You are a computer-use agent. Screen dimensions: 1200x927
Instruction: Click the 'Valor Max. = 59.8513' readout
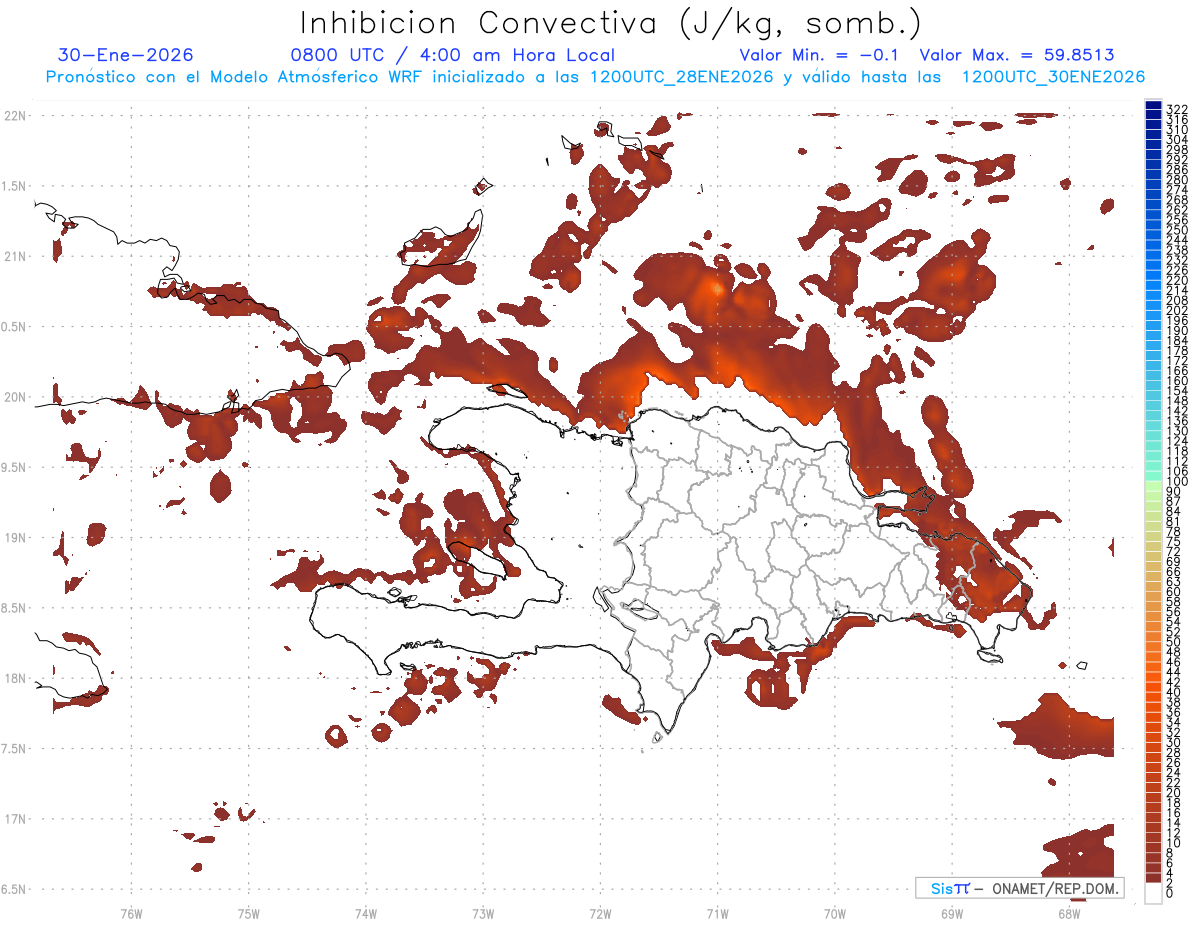[1017, 55]
